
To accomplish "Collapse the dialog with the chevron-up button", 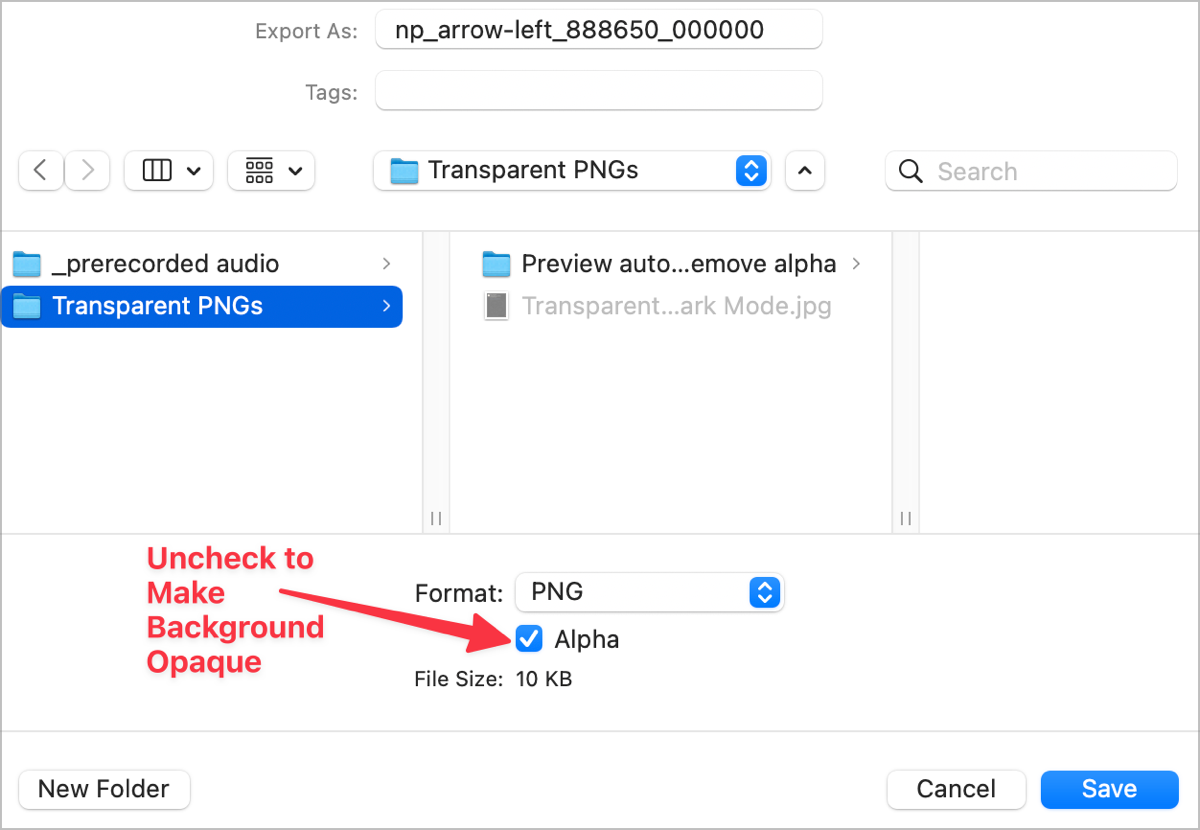I will 805,171.
